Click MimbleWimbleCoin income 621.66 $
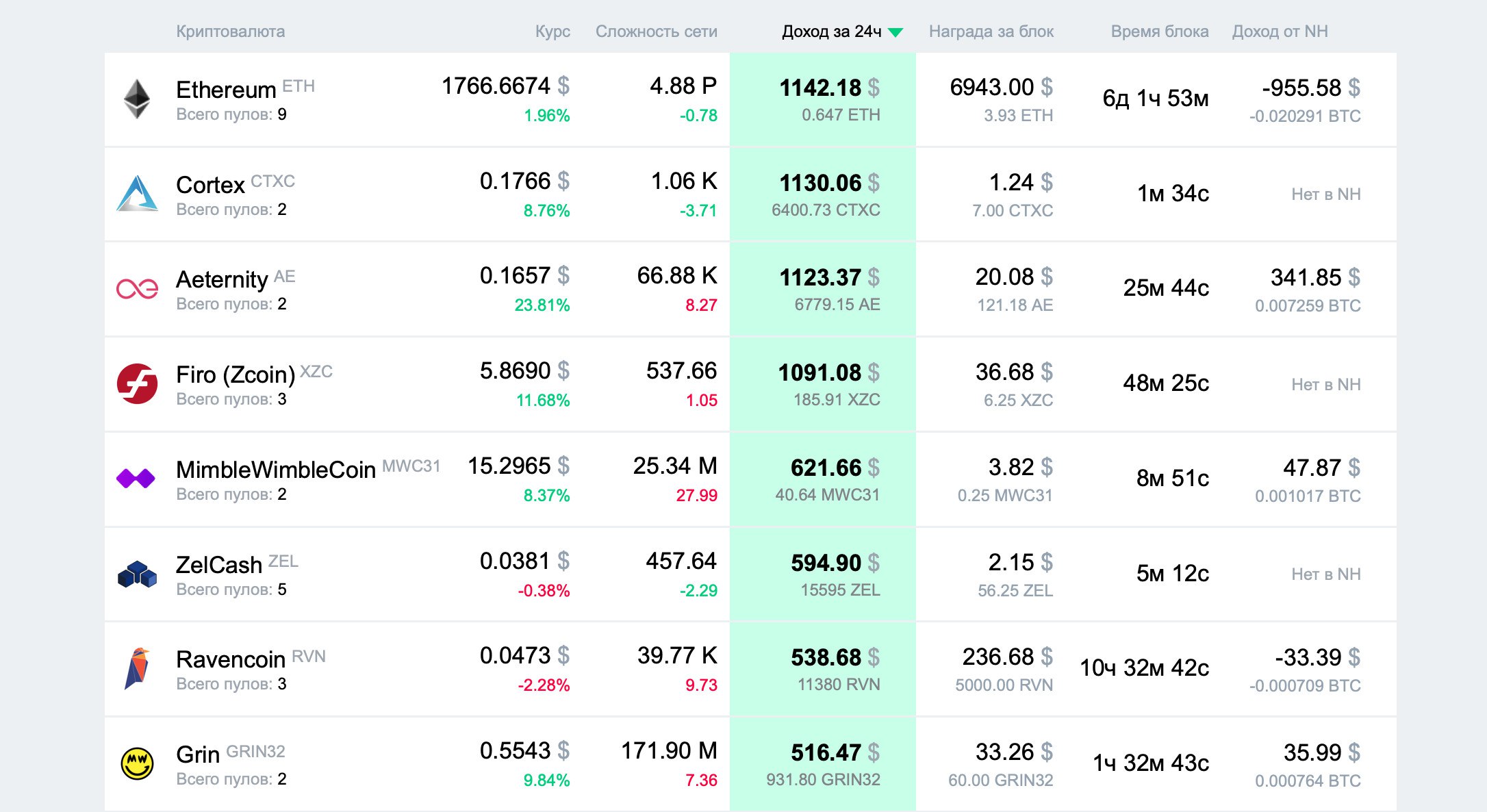 (x=835, y=468)
